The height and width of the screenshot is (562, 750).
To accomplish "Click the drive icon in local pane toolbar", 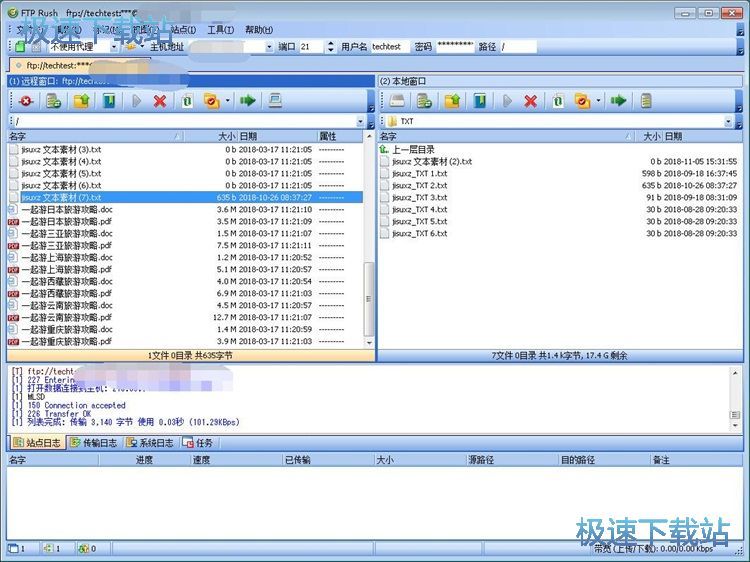I will [397, 101].
